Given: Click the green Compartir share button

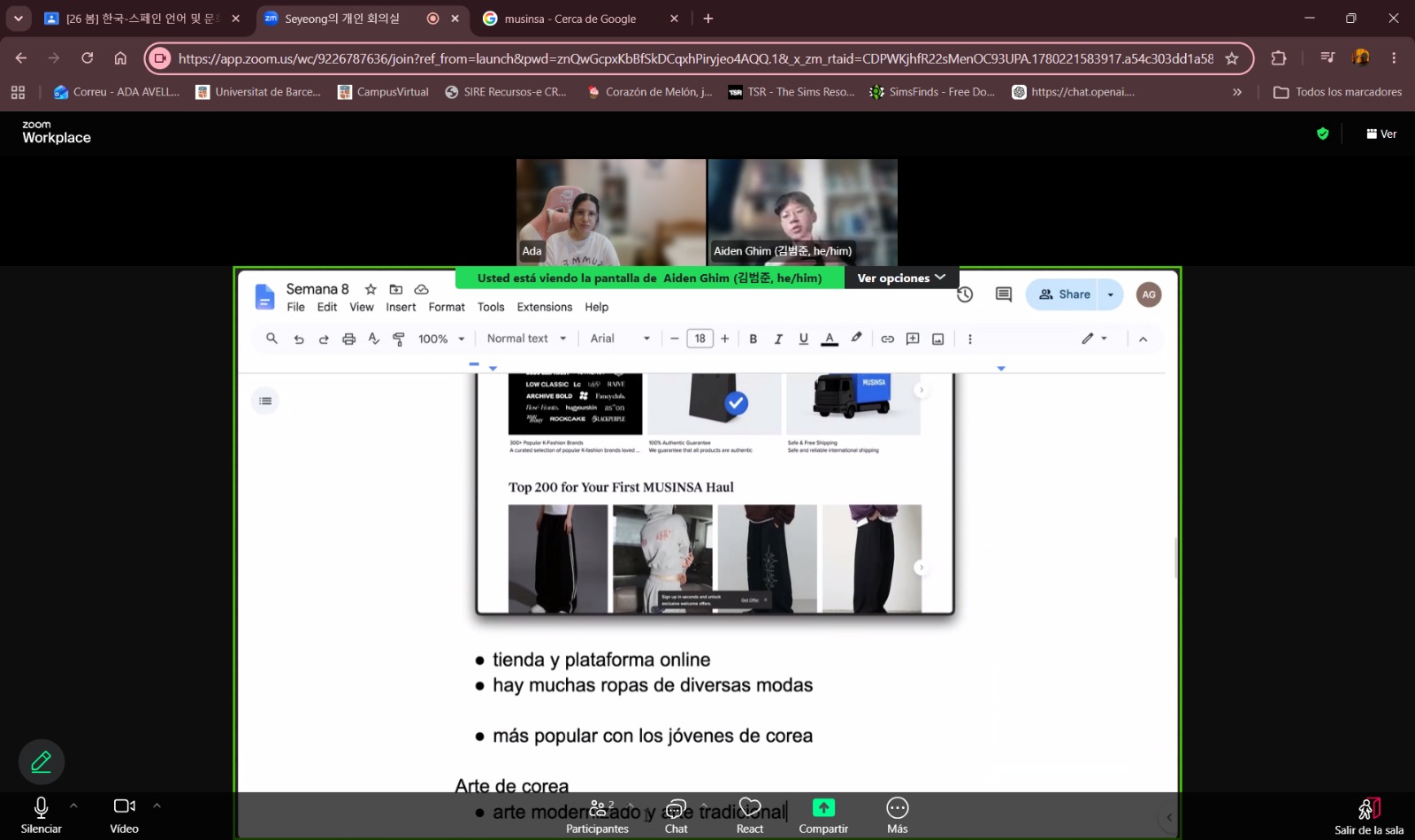Looking at the screenshot, I should tap(823, 815).
